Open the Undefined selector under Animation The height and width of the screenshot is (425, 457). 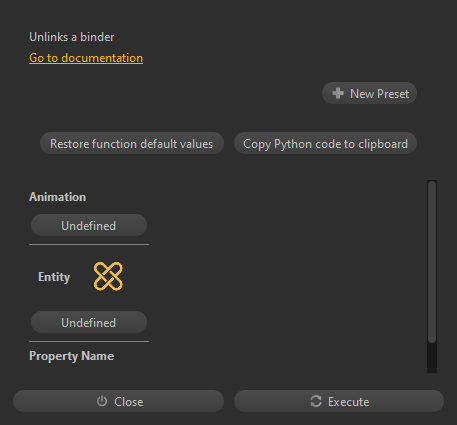(x=89, y=225)
